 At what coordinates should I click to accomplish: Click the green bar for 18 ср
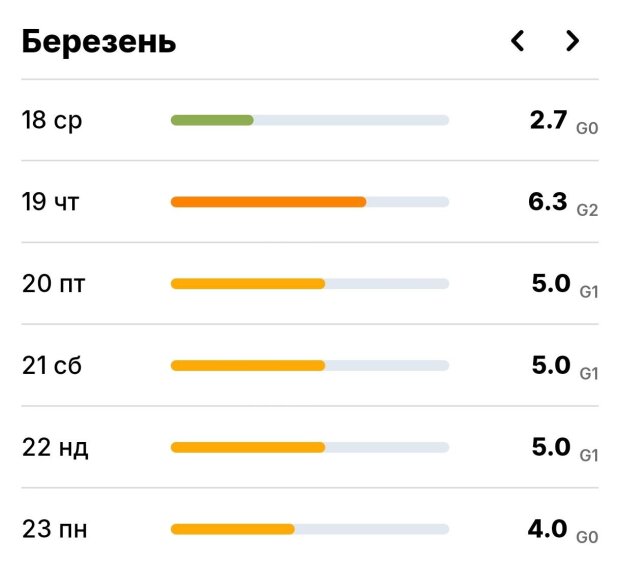[212, 120]
